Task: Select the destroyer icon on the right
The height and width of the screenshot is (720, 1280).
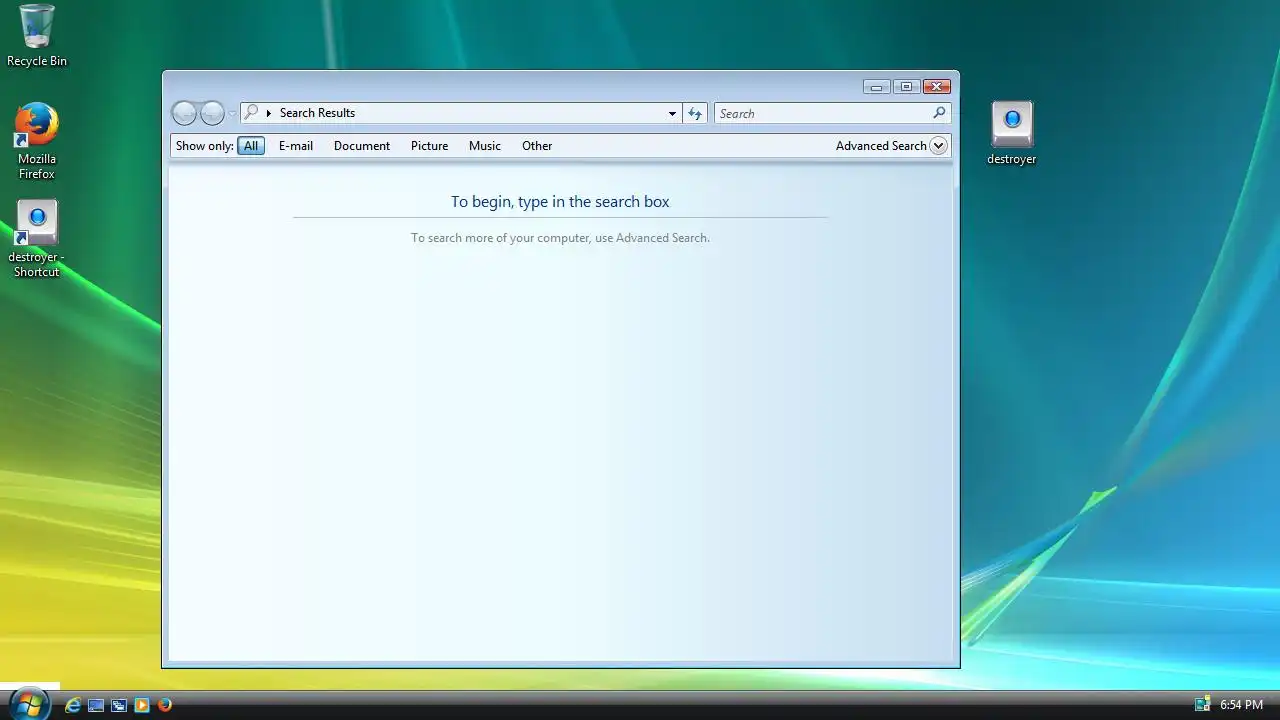Action: [x=1011, y=132]
